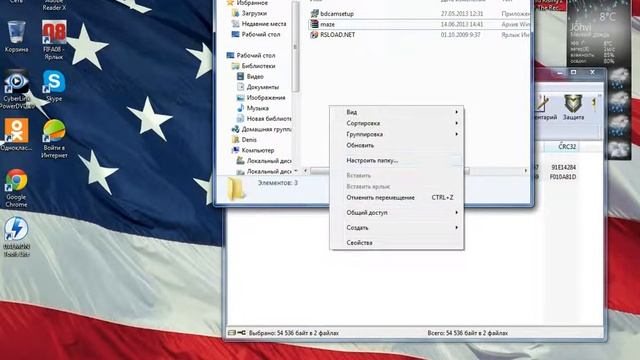Viewport: 640px width, 360px height.
Task: Select the maze archive file
Action: tap(327, 24)
